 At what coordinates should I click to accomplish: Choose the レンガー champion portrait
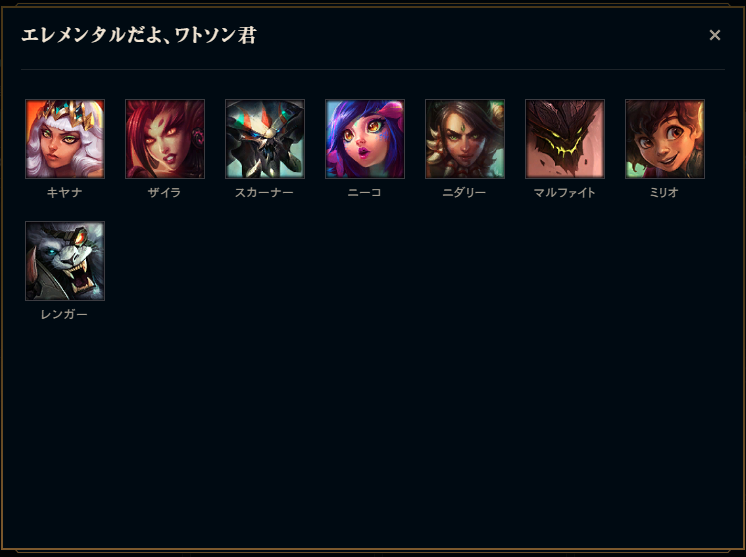pos(65,261)
